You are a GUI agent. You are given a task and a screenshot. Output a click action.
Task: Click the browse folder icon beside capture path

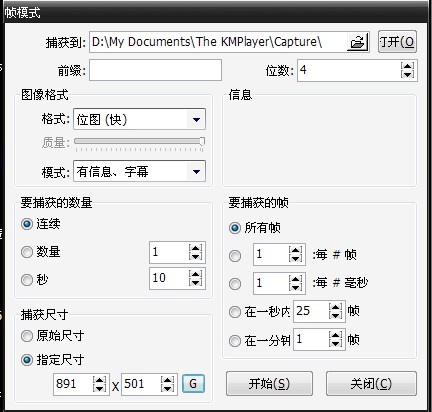(358, 42)
